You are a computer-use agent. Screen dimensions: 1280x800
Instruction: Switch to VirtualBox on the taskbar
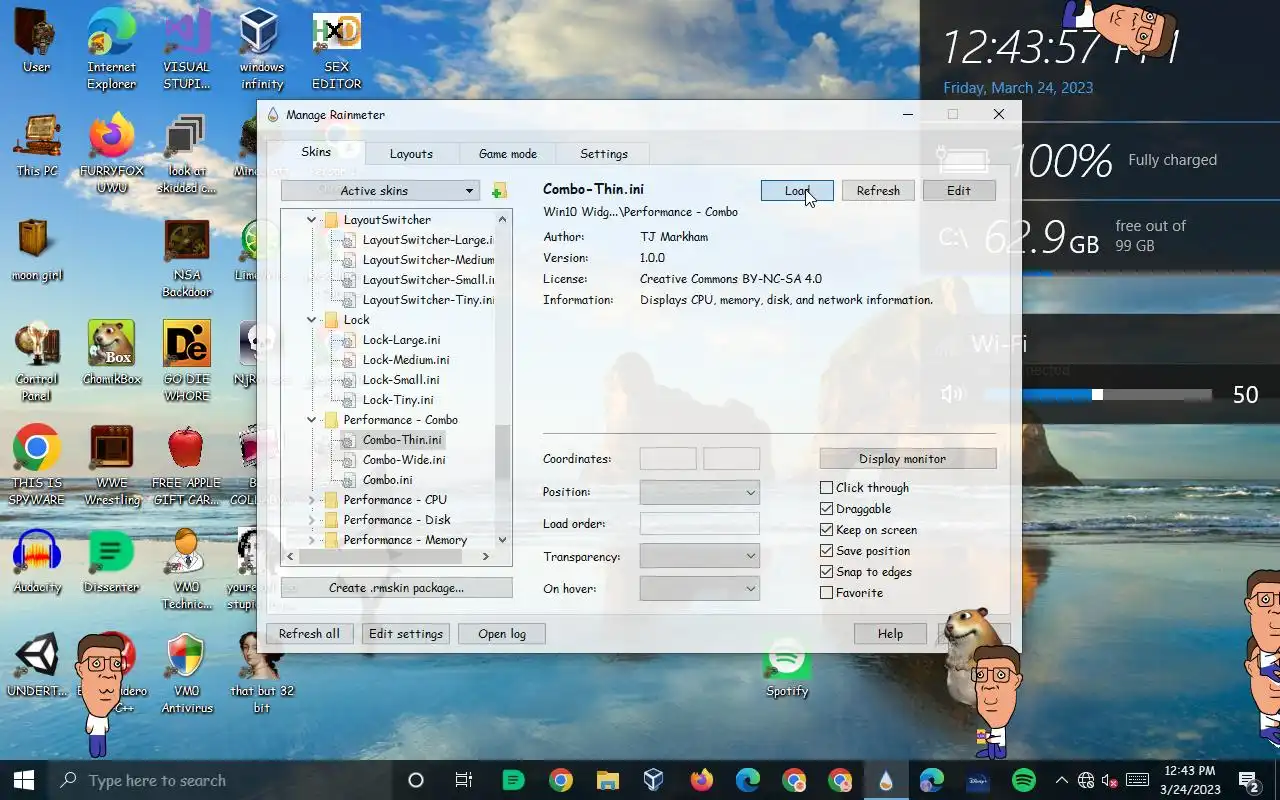[654, 780]
